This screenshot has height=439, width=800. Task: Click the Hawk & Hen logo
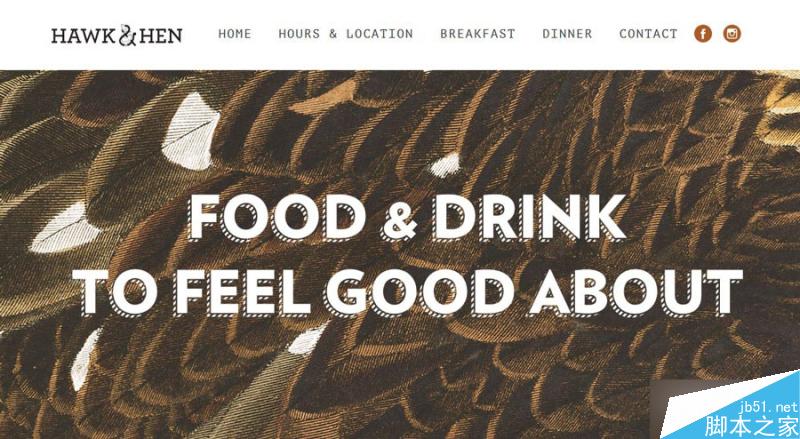coord(116,35)
